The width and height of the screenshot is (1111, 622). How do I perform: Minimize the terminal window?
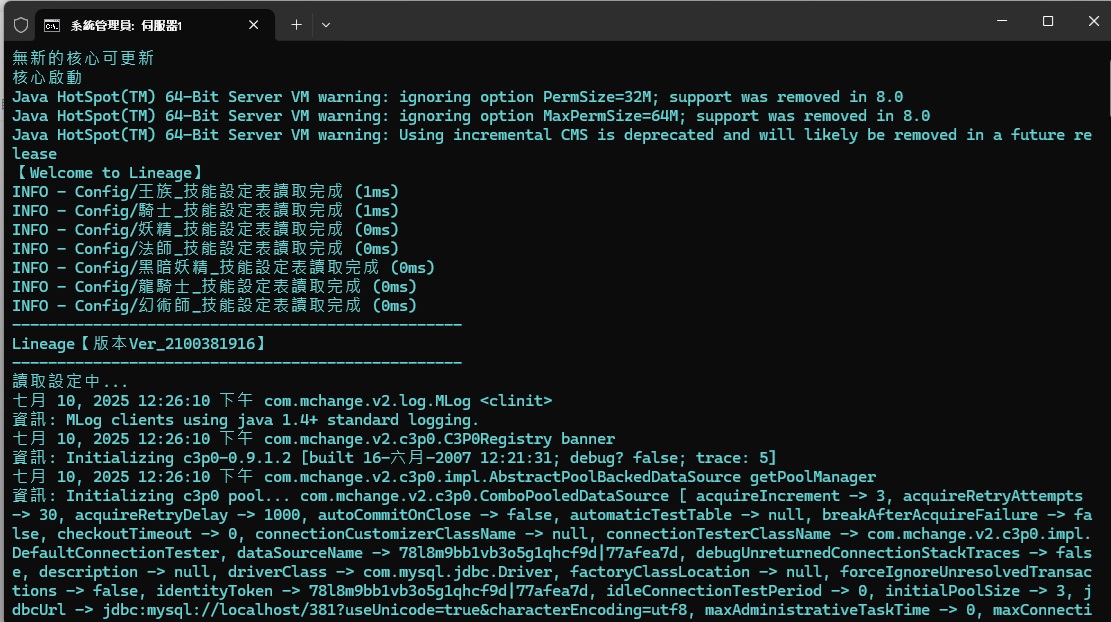click(x=1002, y=21)
